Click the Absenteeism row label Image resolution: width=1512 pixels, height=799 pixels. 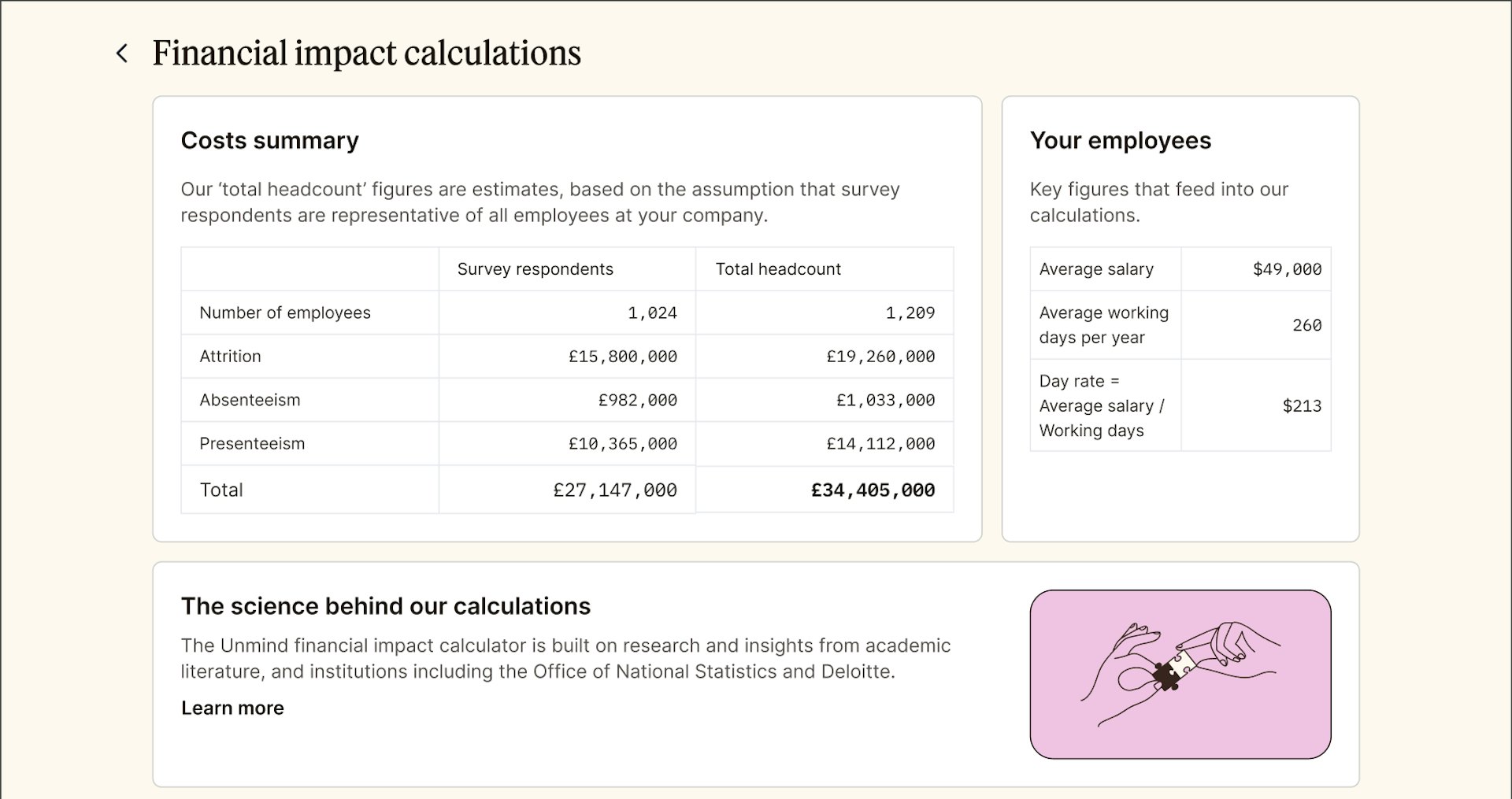[250, 400]
